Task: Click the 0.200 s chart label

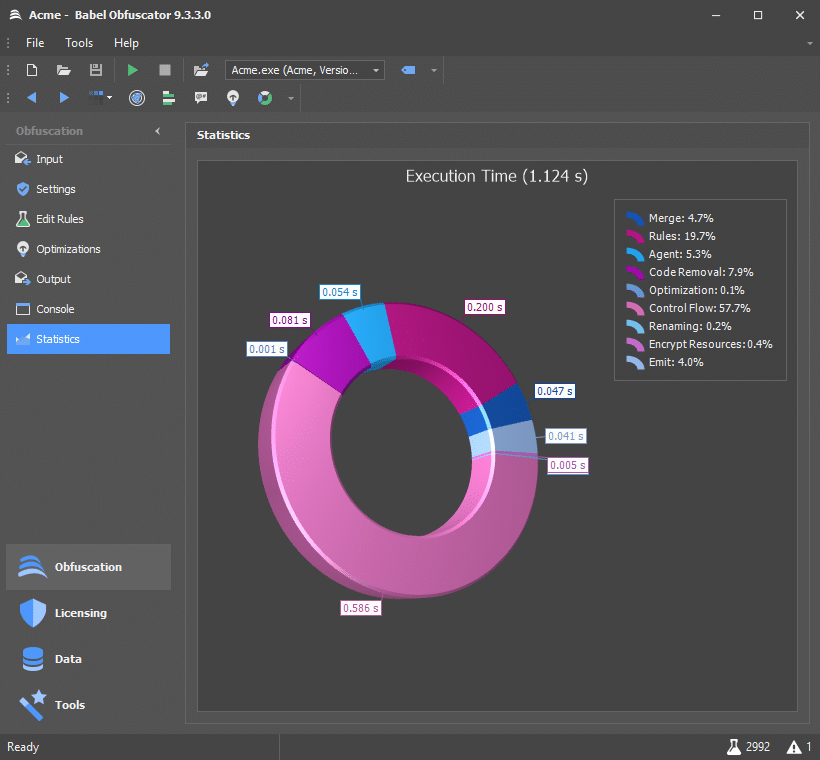Action: click(x=485, y=307)
